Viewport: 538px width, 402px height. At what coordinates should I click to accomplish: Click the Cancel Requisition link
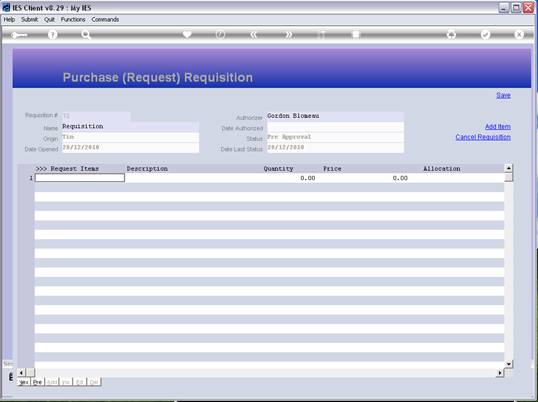pyautogui.click(x=483, y=137)
